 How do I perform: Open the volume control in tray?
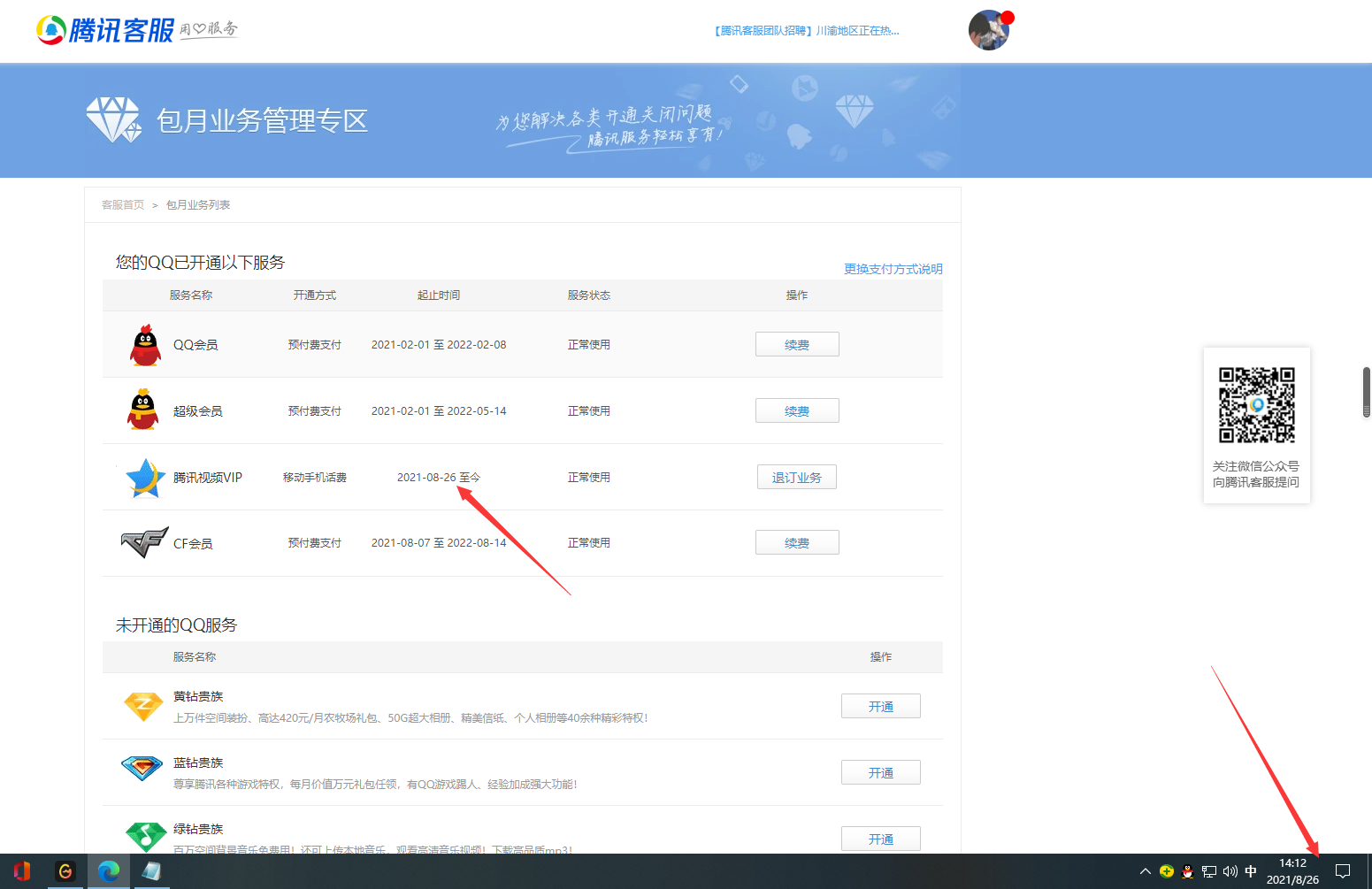coord(1230,871)
